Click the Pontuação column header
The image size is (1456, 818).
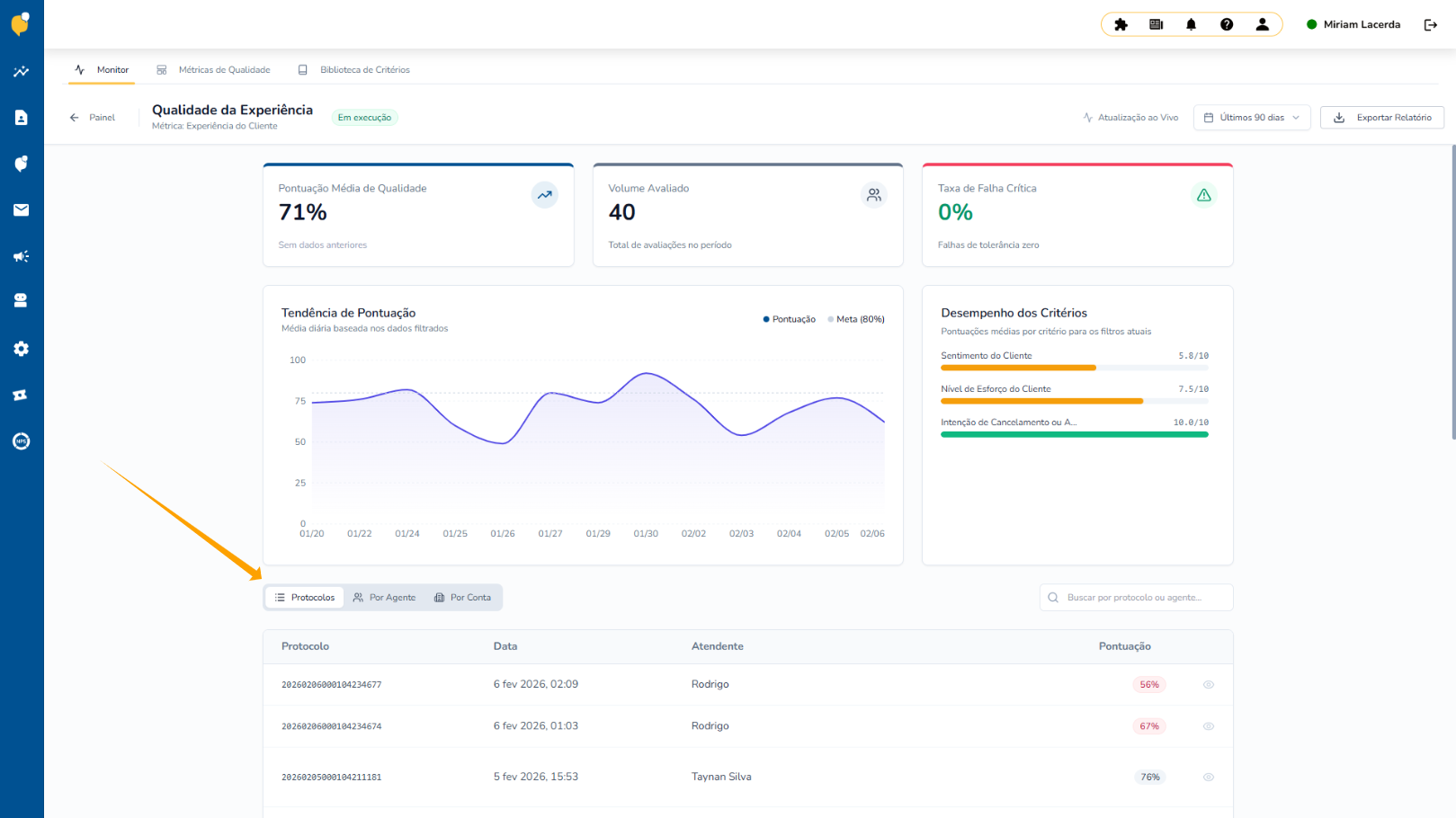click(x=1125, y=646)
